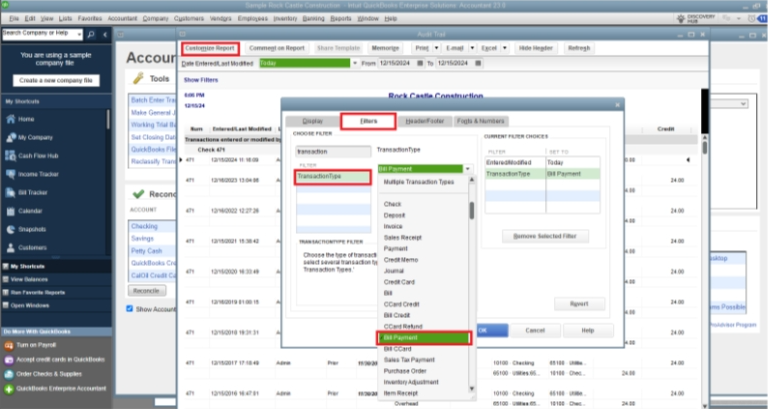The height and width of the screenshot is (409, 768).
Task: Open Open Windows in sidebar
Action: coord(29,306)
